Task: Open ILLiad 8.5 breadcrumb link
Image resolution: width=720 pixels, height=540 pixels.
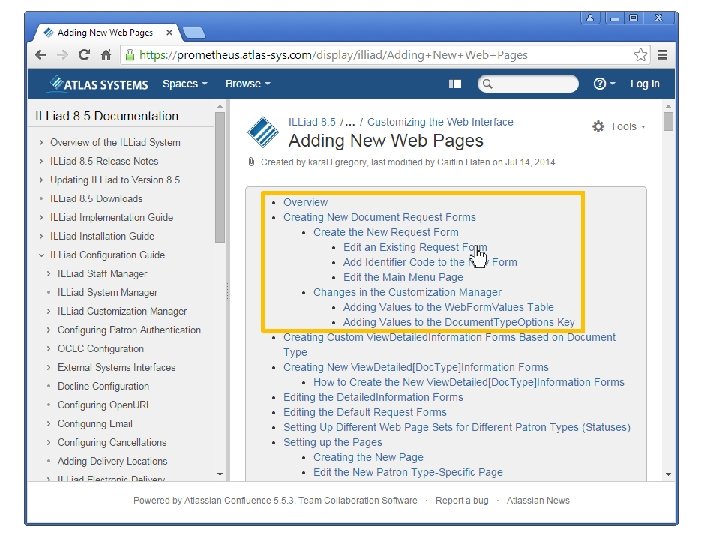Action: 312,122
